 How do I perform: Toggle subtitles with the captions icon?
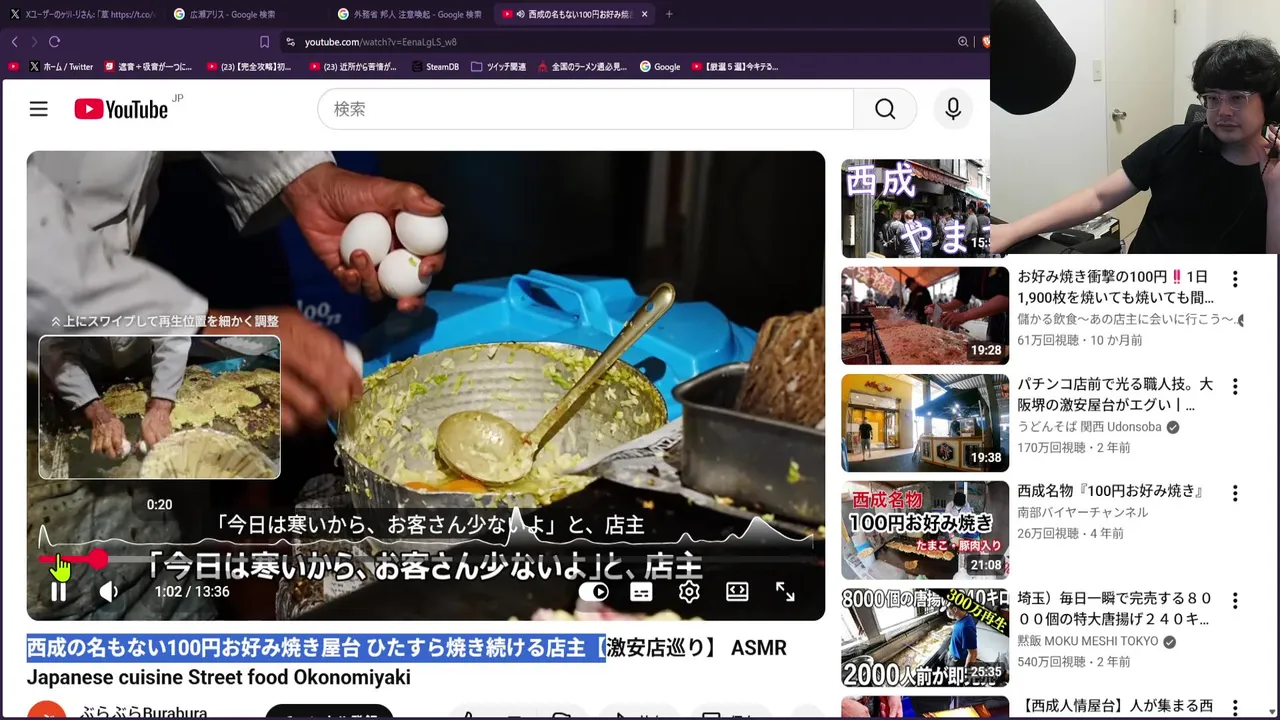tap(641, 592)
